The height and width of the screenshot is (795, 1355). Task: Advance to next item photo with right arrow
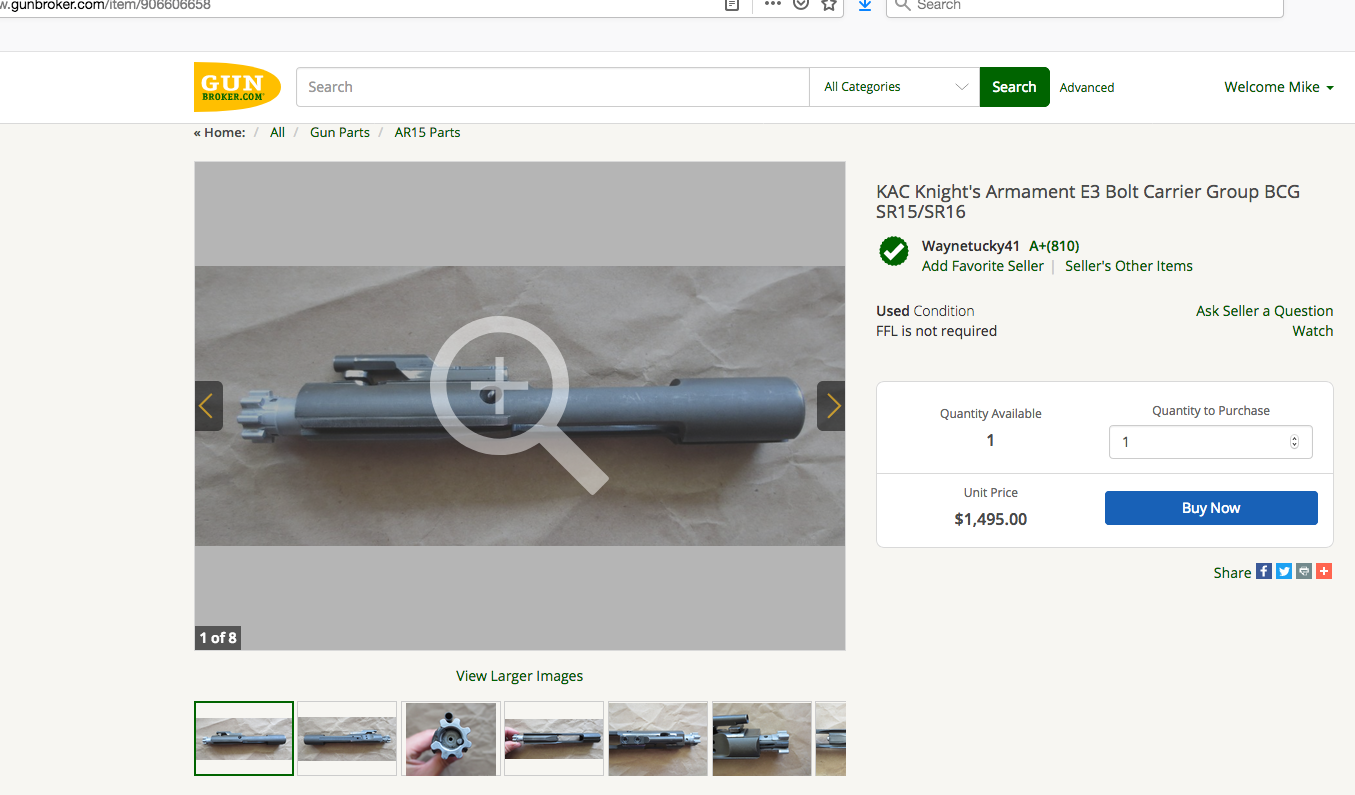(831, 406)
